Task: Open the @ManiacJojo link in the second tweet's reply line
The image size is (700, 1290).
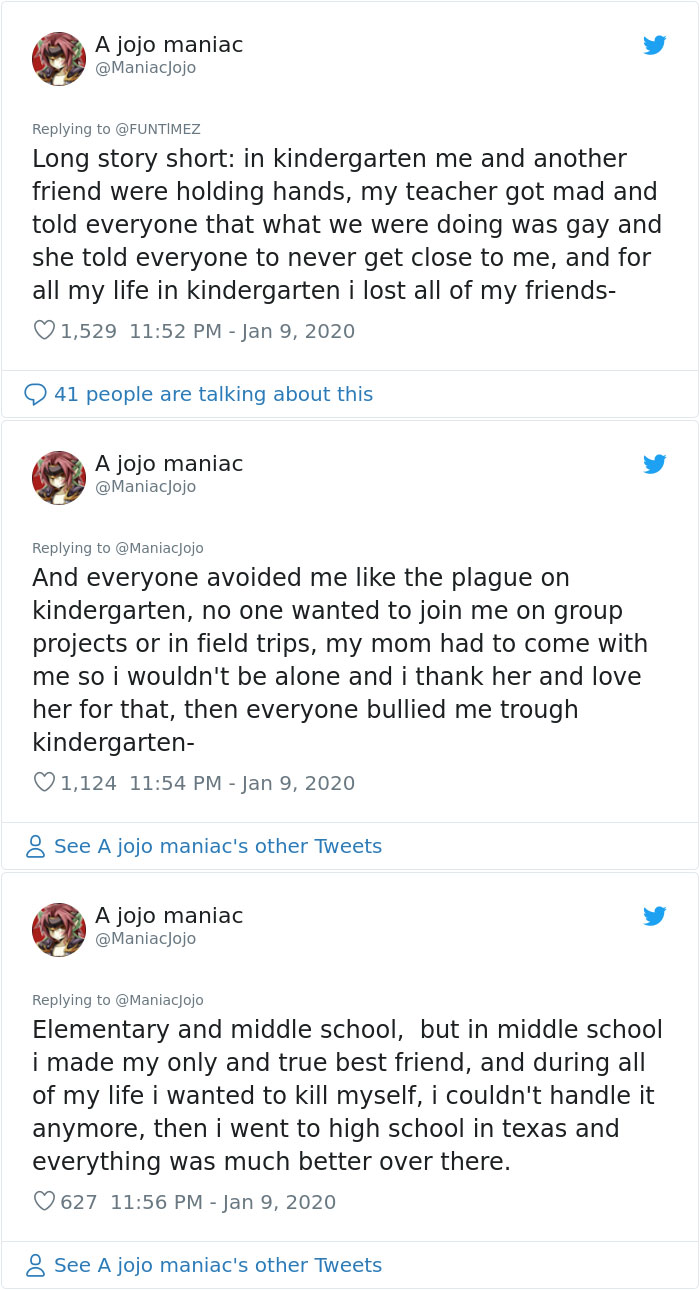Action: click(x=160, y=548)
